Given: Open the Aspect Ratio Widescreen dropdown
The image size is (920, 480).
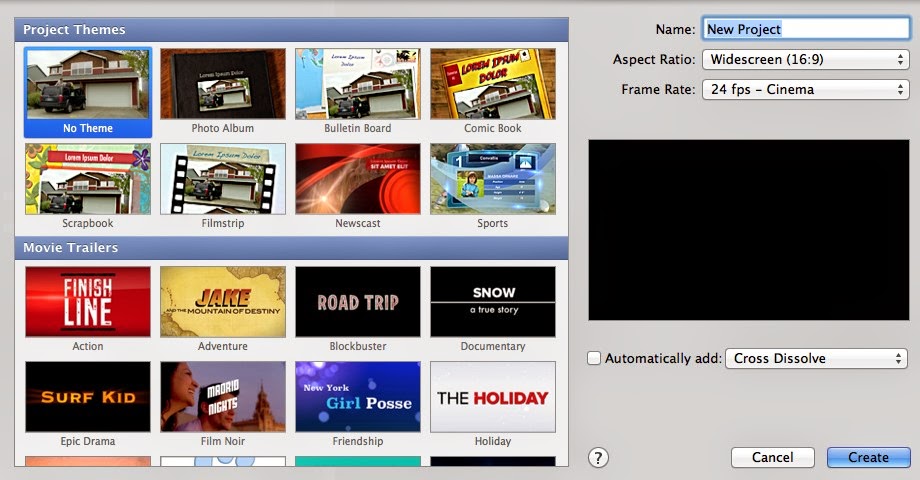Looking at the screenshot, I should 806,59.
